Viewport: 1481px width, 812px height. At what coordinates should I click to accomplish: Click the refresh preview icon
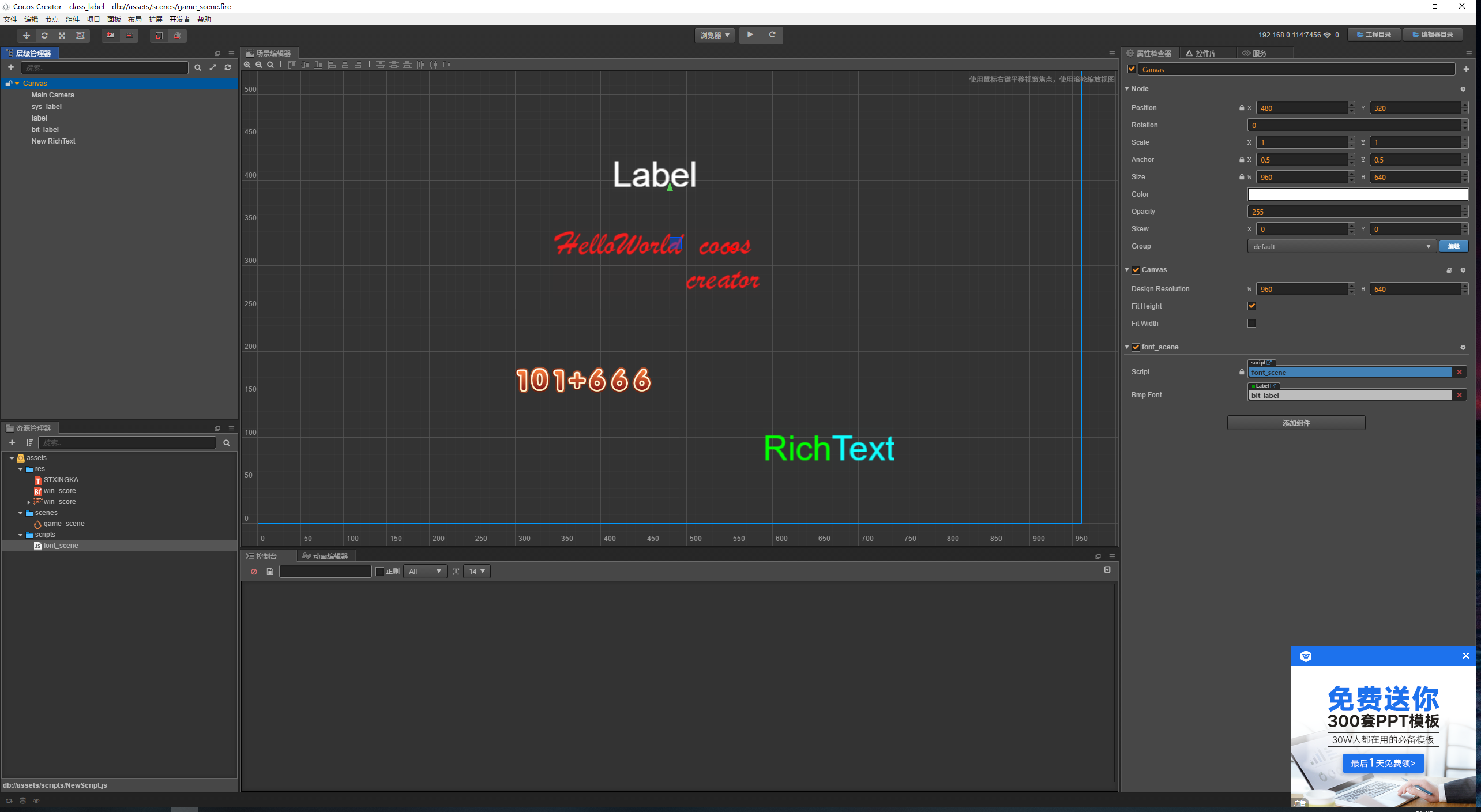(772, 35)
